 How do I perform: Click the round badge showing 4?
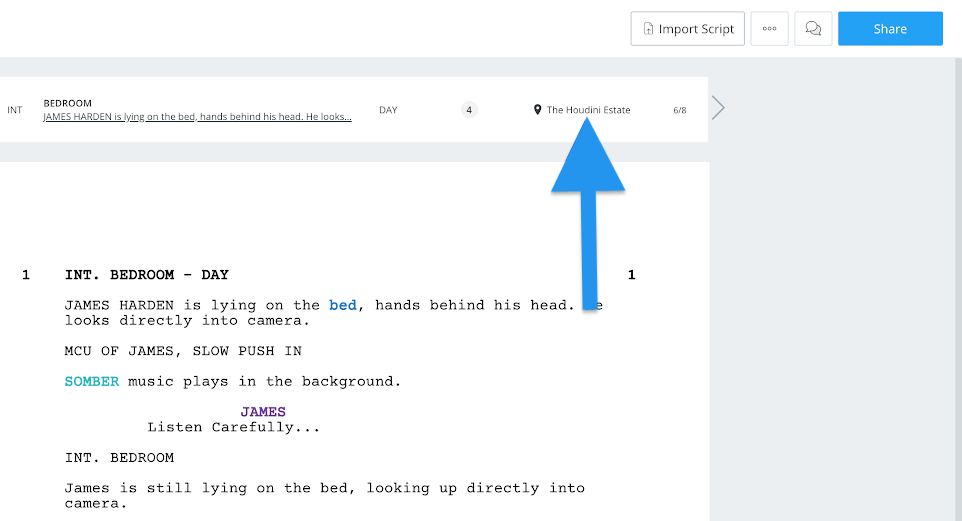(x=469, y=110)
